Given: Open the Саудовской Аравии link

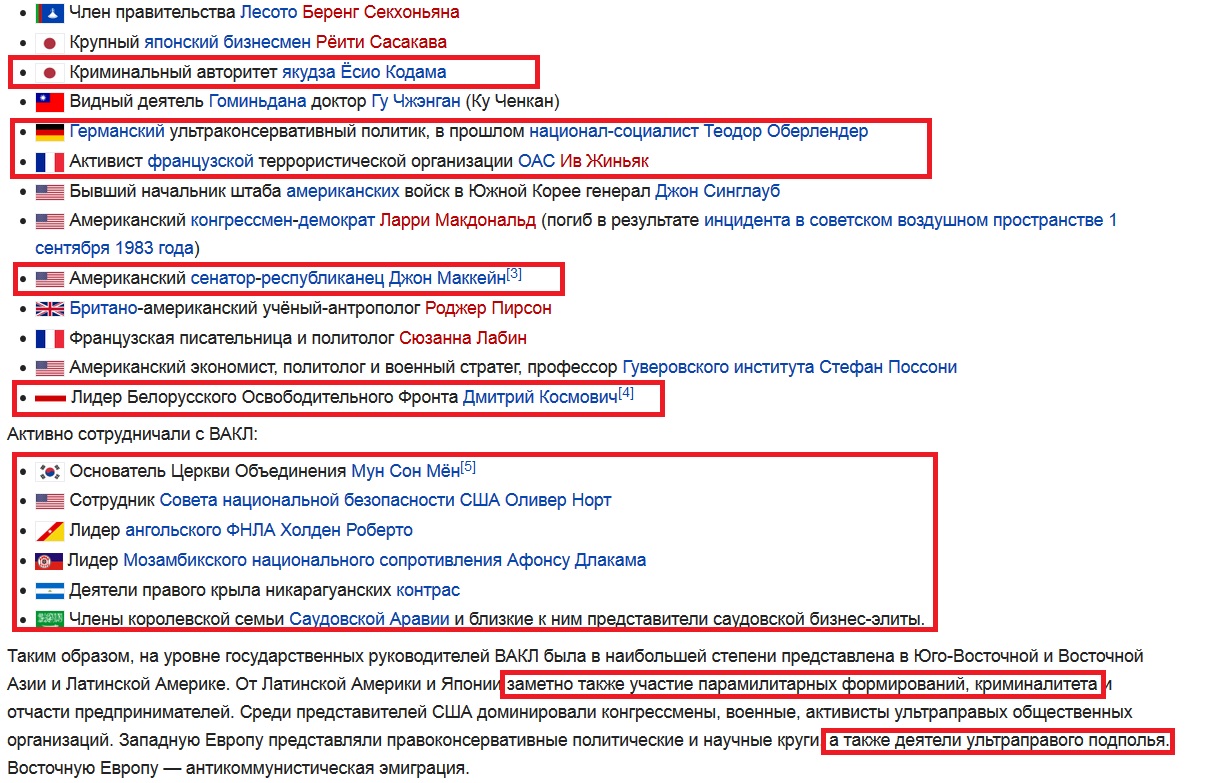Looking at the screenshot, I should click(370, 619).
